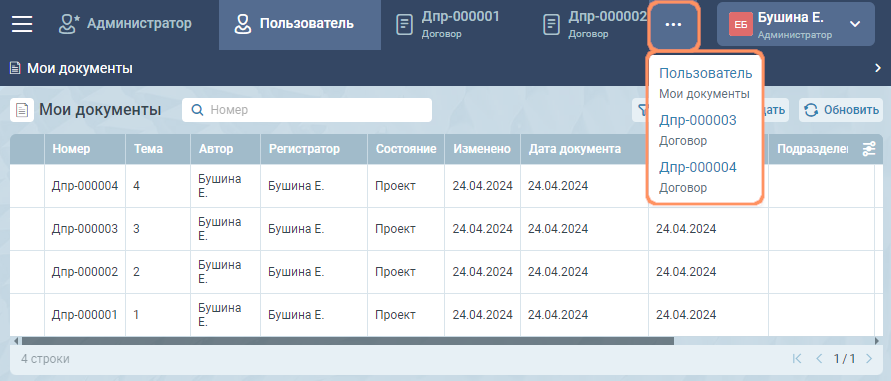Expand the right chevron on Мои документы bar

pos(877,68)
